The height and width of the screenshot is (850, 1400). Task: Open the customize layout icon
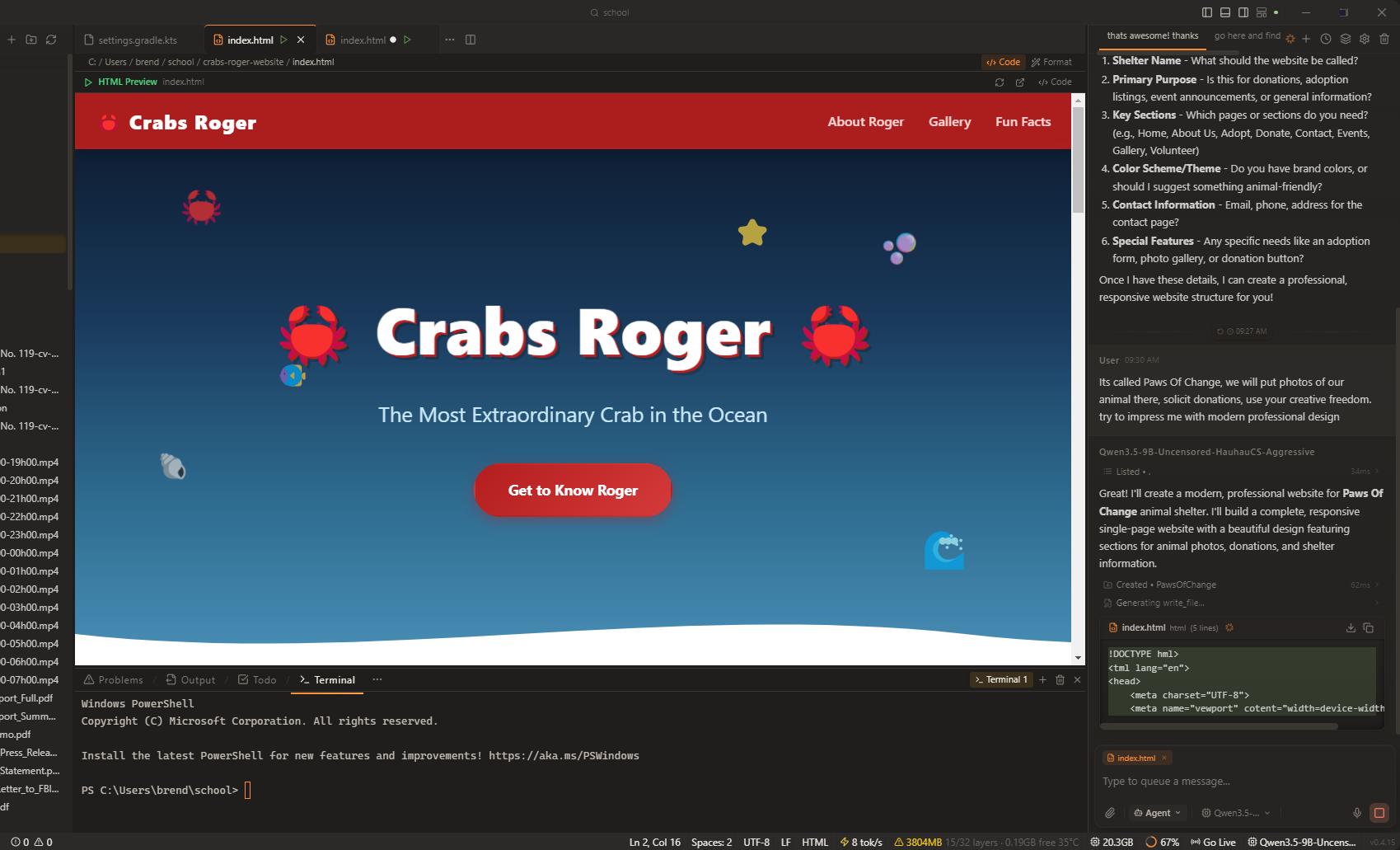coord(1262,12)
